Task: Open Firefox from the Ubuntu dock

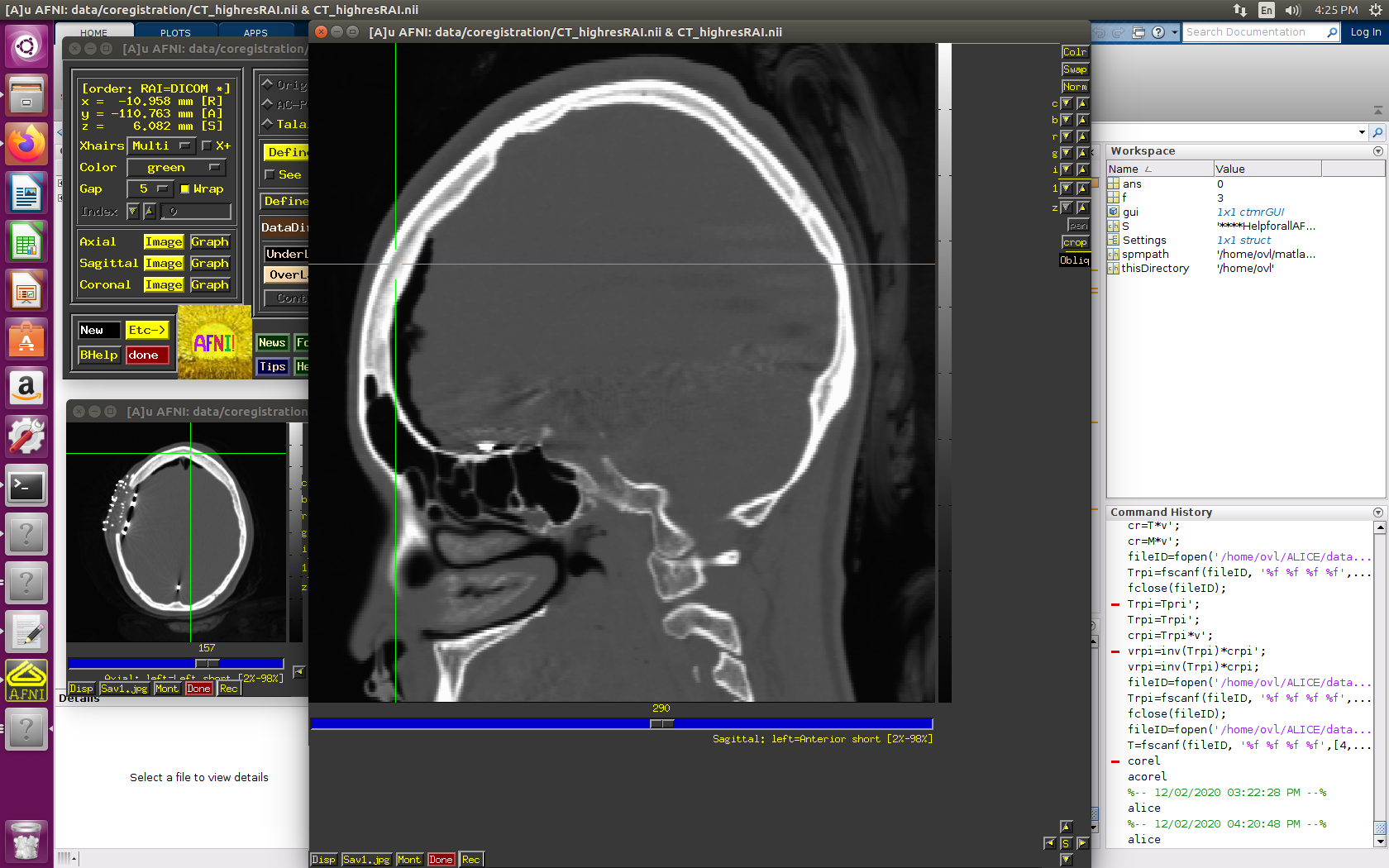Action: click(x=26, y=144)
